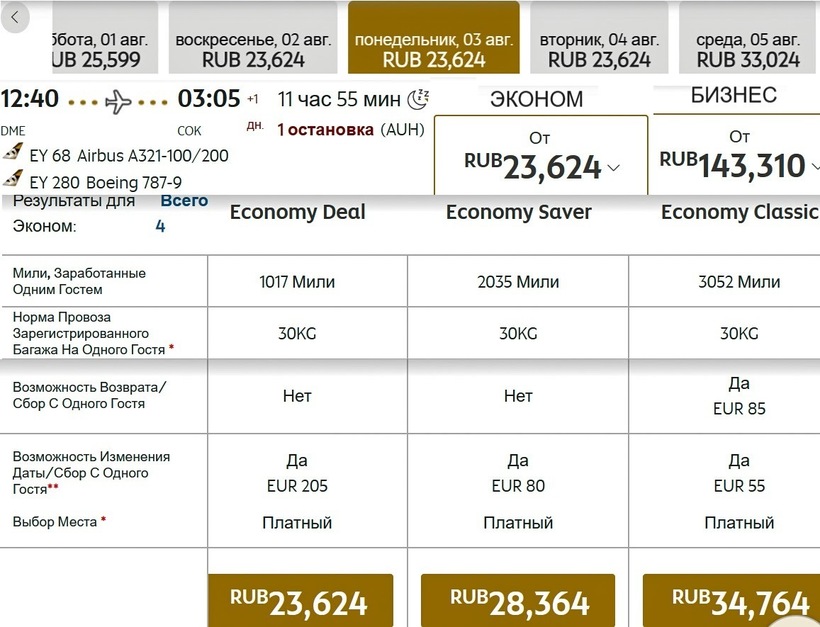The image size is (820, 627).
Task: Click Etihad logo beside EY 280
Action: click(x=14, y=180)
